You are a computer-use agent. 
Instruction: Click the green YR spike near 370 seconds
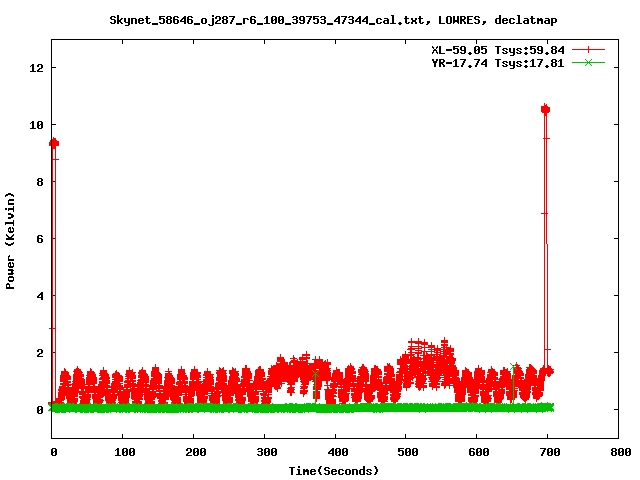tap(315, 373)
